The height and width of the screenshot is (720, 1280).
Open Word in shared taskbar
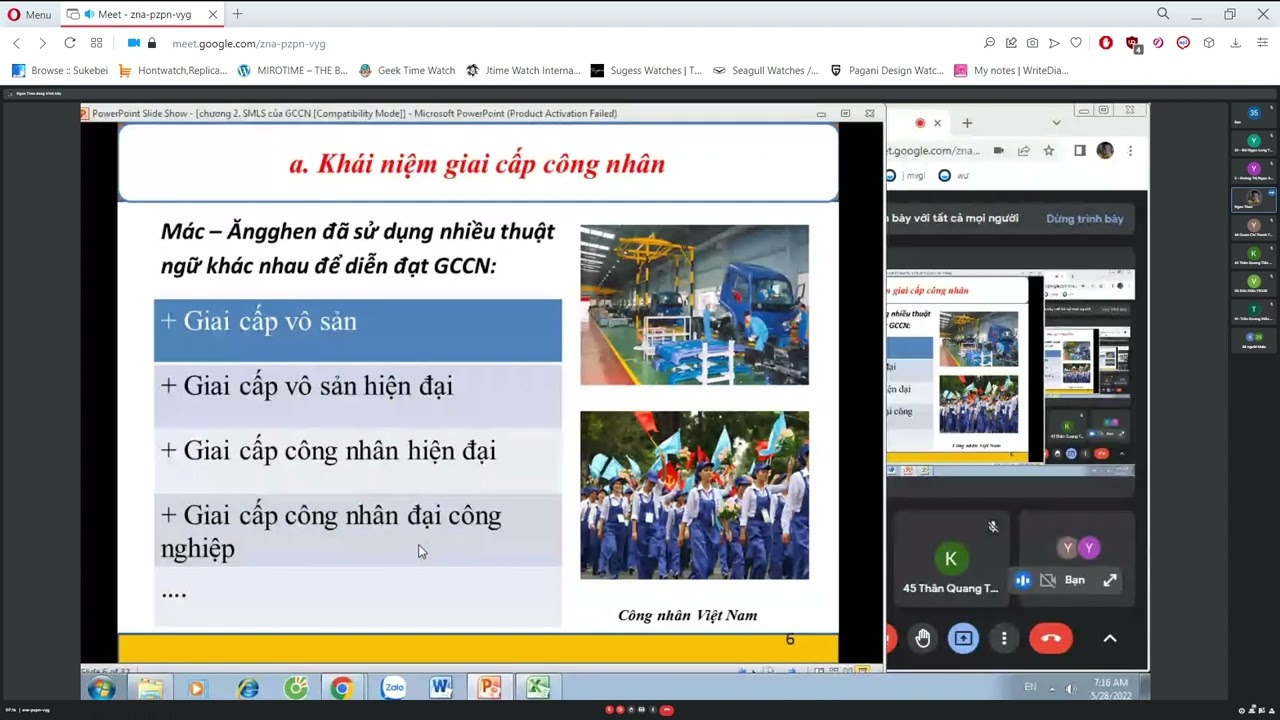pos(441,688)
